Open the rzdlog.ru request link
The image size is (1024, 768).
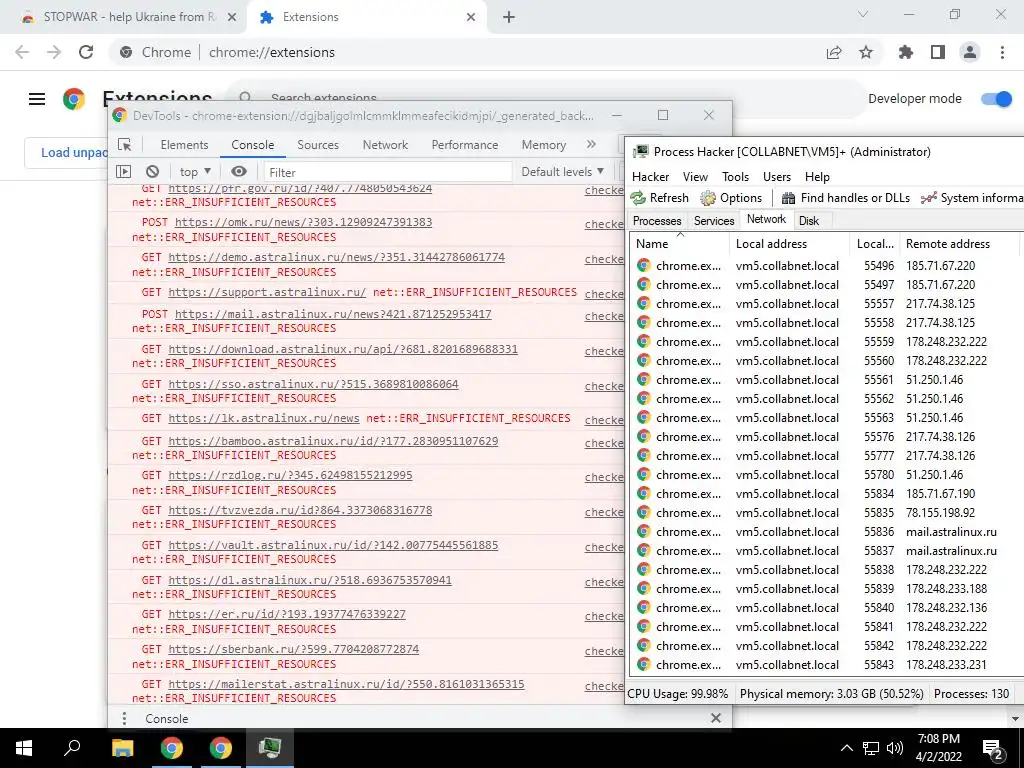(x=290, y=475)
